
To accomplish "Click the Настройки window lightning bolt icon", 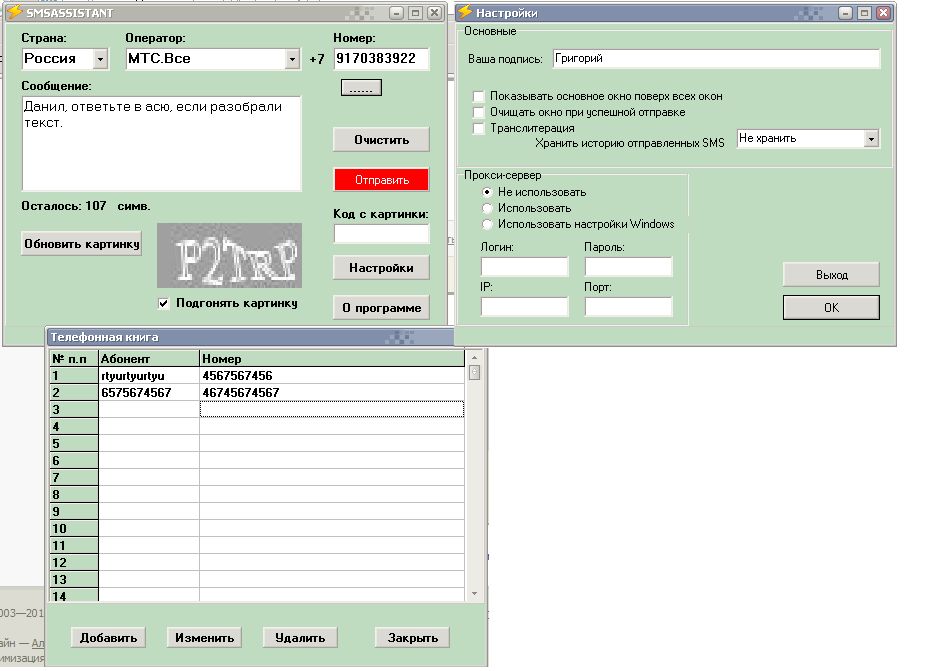I will (x=465, y=12).
